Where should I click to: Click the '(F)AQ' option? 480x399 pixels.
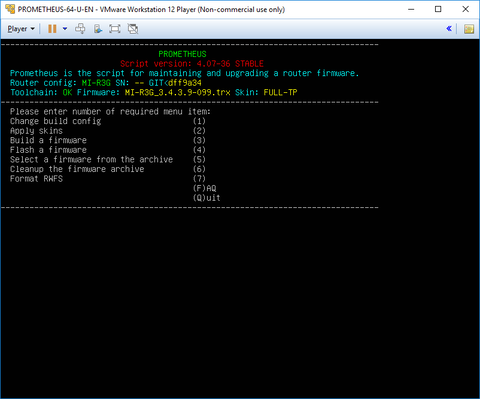(204, 189)
